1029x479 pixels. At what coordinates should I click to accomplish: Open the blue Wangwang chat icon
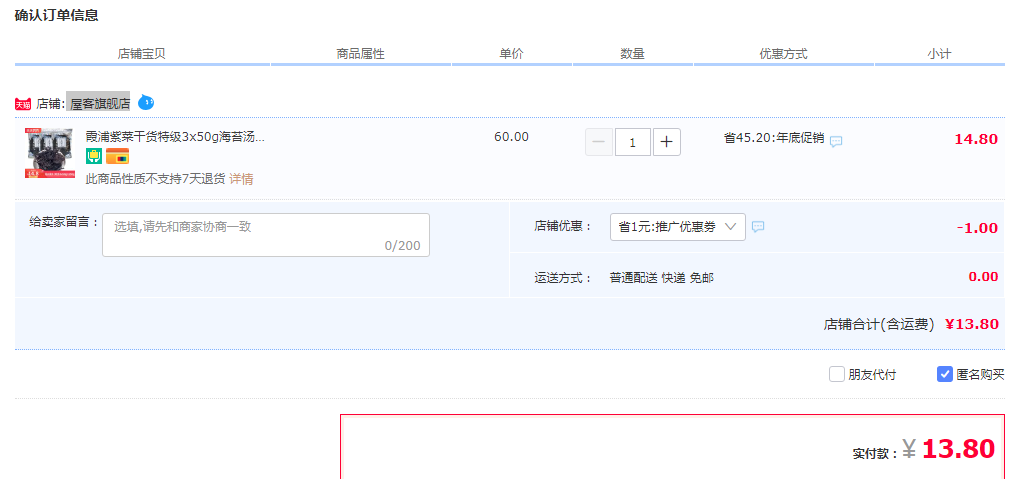click(146, 102)
